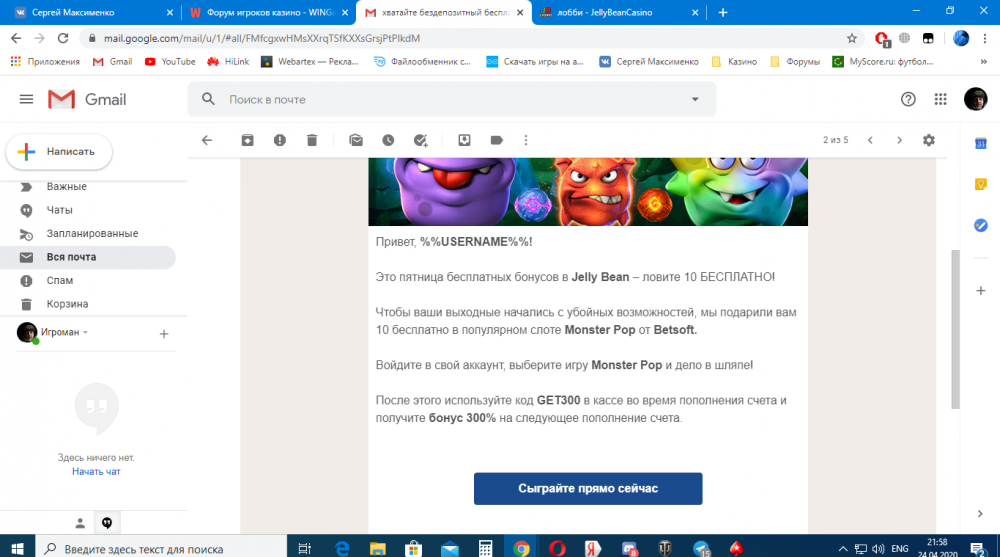Add this email to Tasks
Image resolution: width=1000 pixels, height=557 pixels.
(420, 140)
